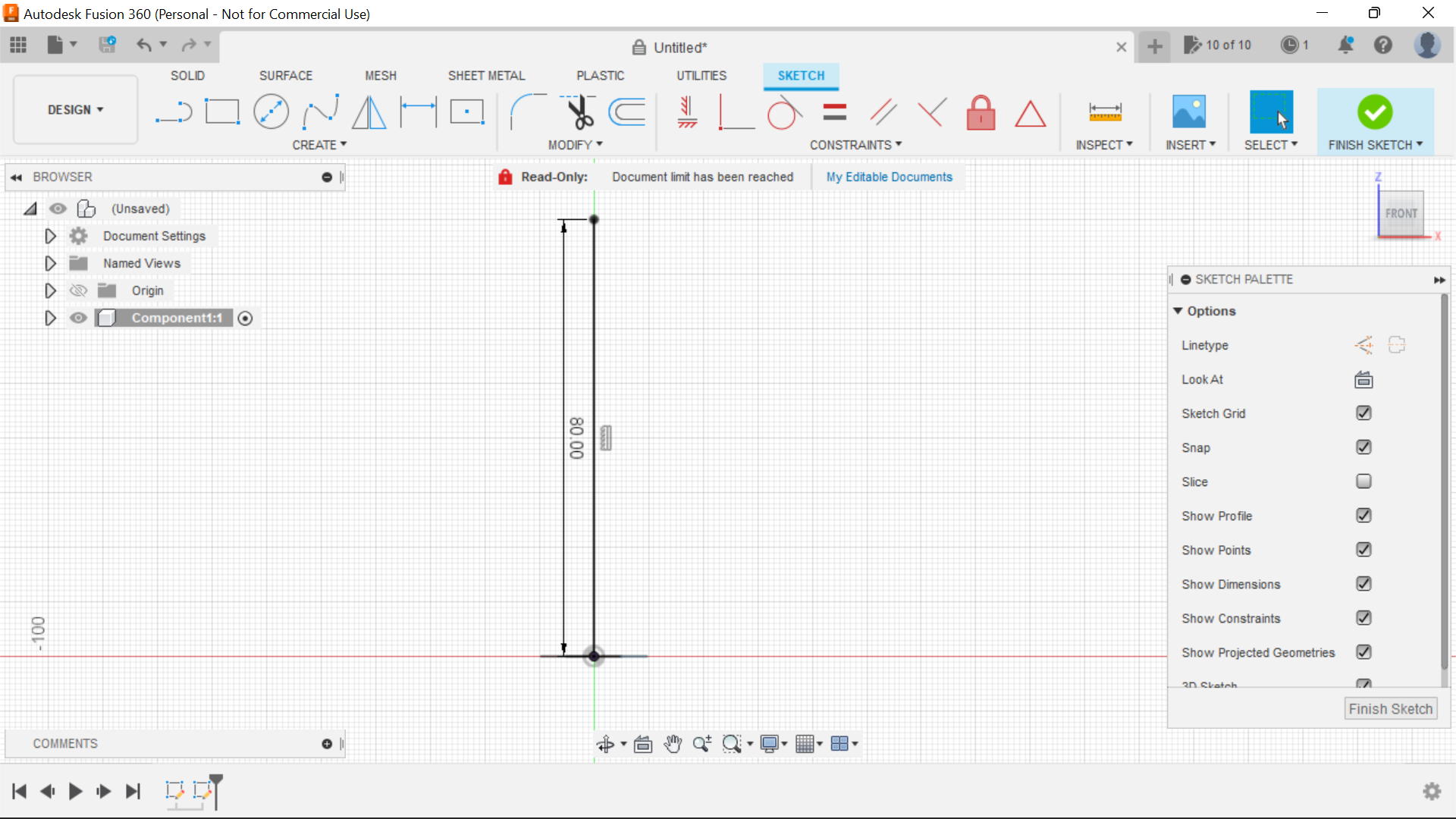Expand the Document Settings tree item

[x=50, y=236]
